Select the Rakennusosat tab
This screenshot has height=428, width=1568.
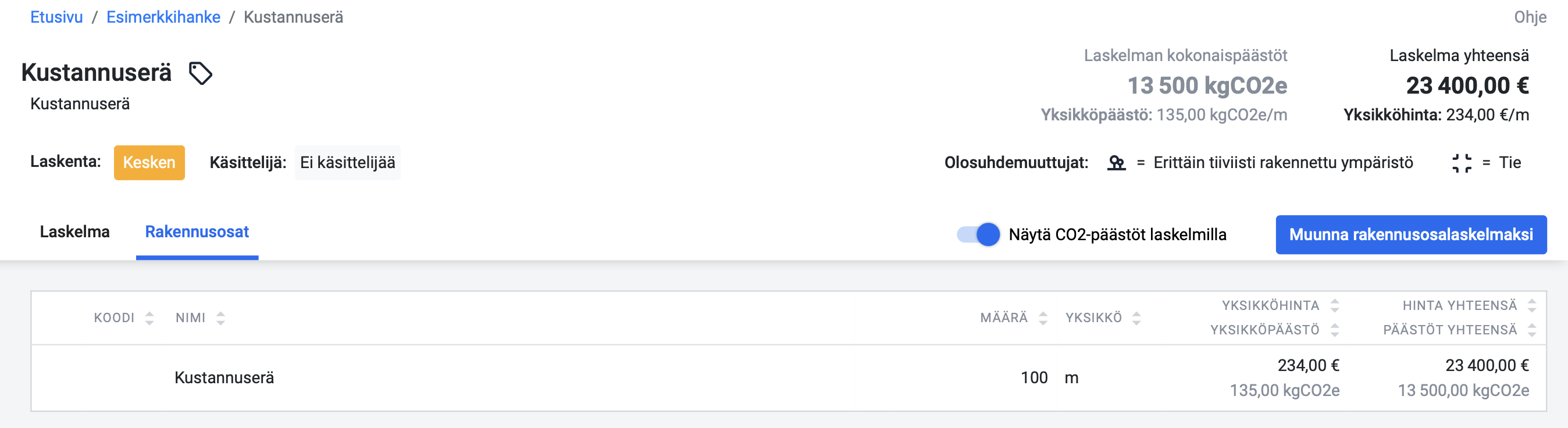(197, 232)
